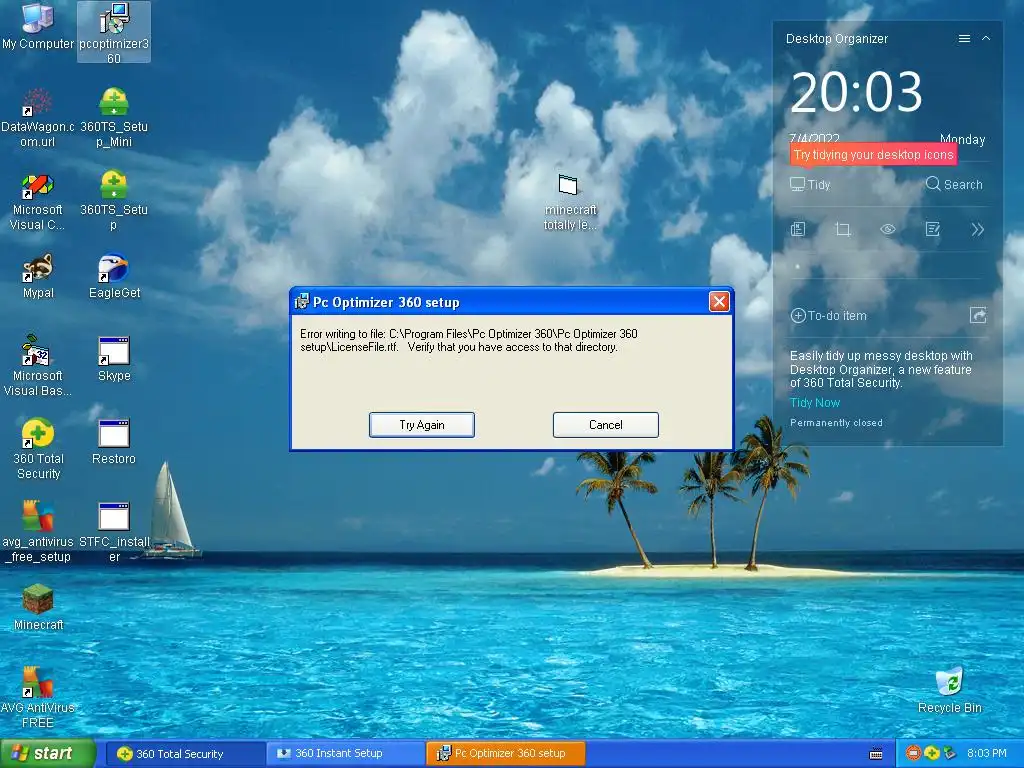Click Cancel in the Pc Optimizer dialog

point(605,425)
